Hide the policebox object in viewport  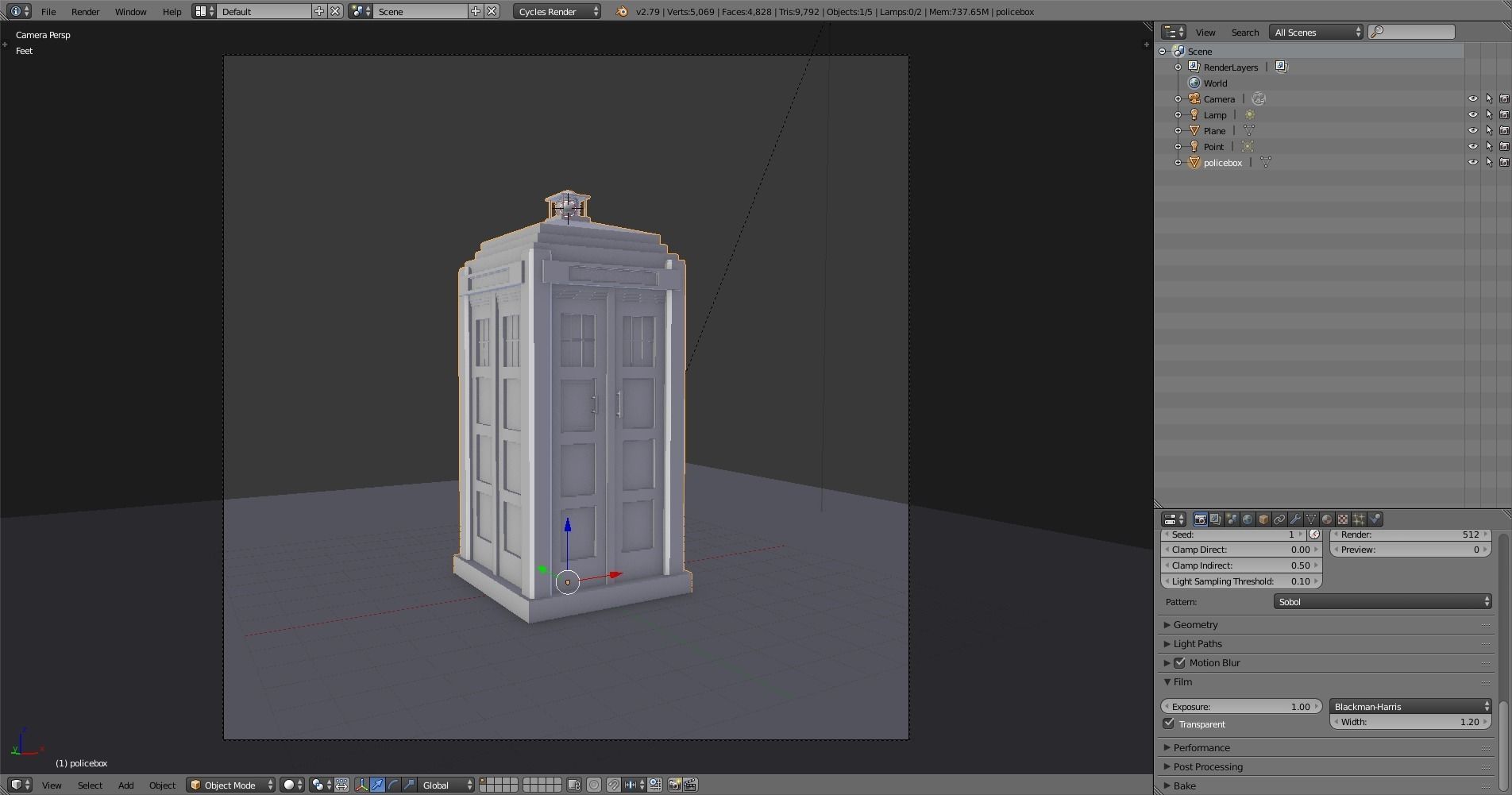(1473, 163)
